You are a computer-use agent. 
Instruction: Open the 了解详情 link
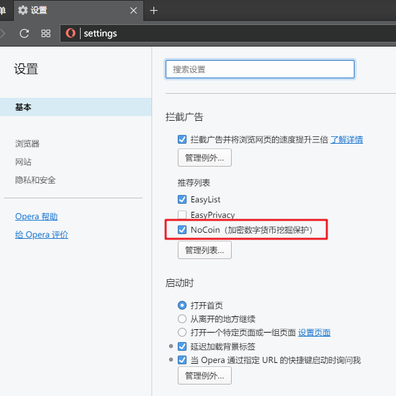coord(347,139)
